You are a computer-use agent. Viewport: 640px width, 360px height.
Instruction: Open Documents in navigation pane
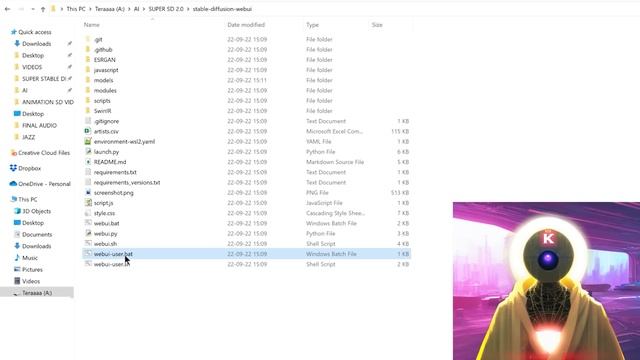pyautogui.click(x=37, y=234)
